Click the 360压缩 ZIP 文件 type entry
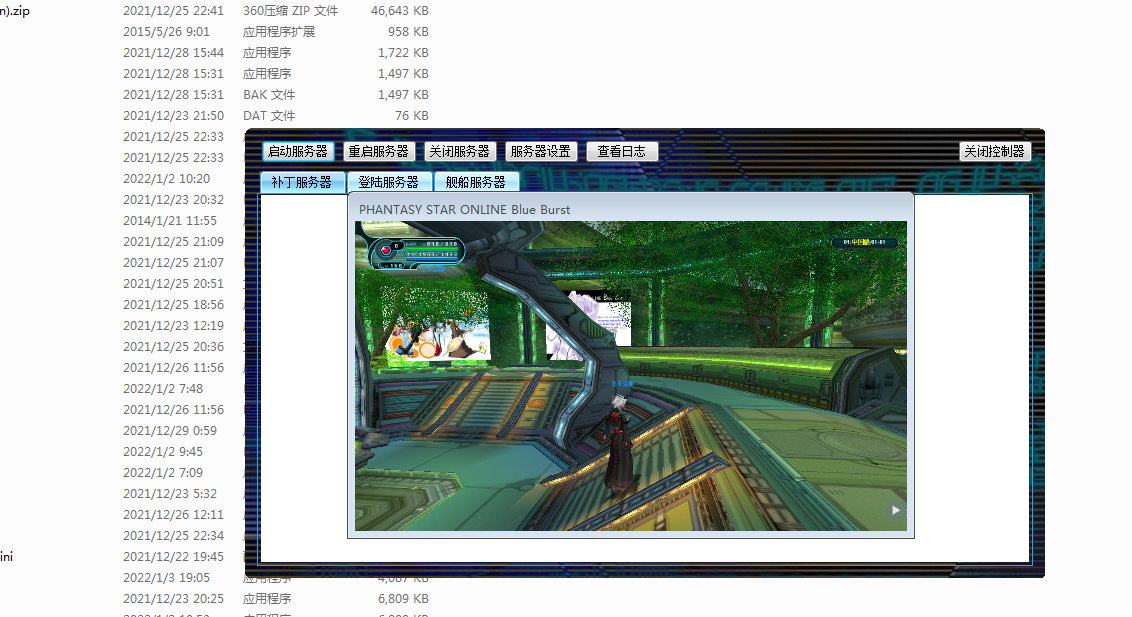 coord(290,11)
